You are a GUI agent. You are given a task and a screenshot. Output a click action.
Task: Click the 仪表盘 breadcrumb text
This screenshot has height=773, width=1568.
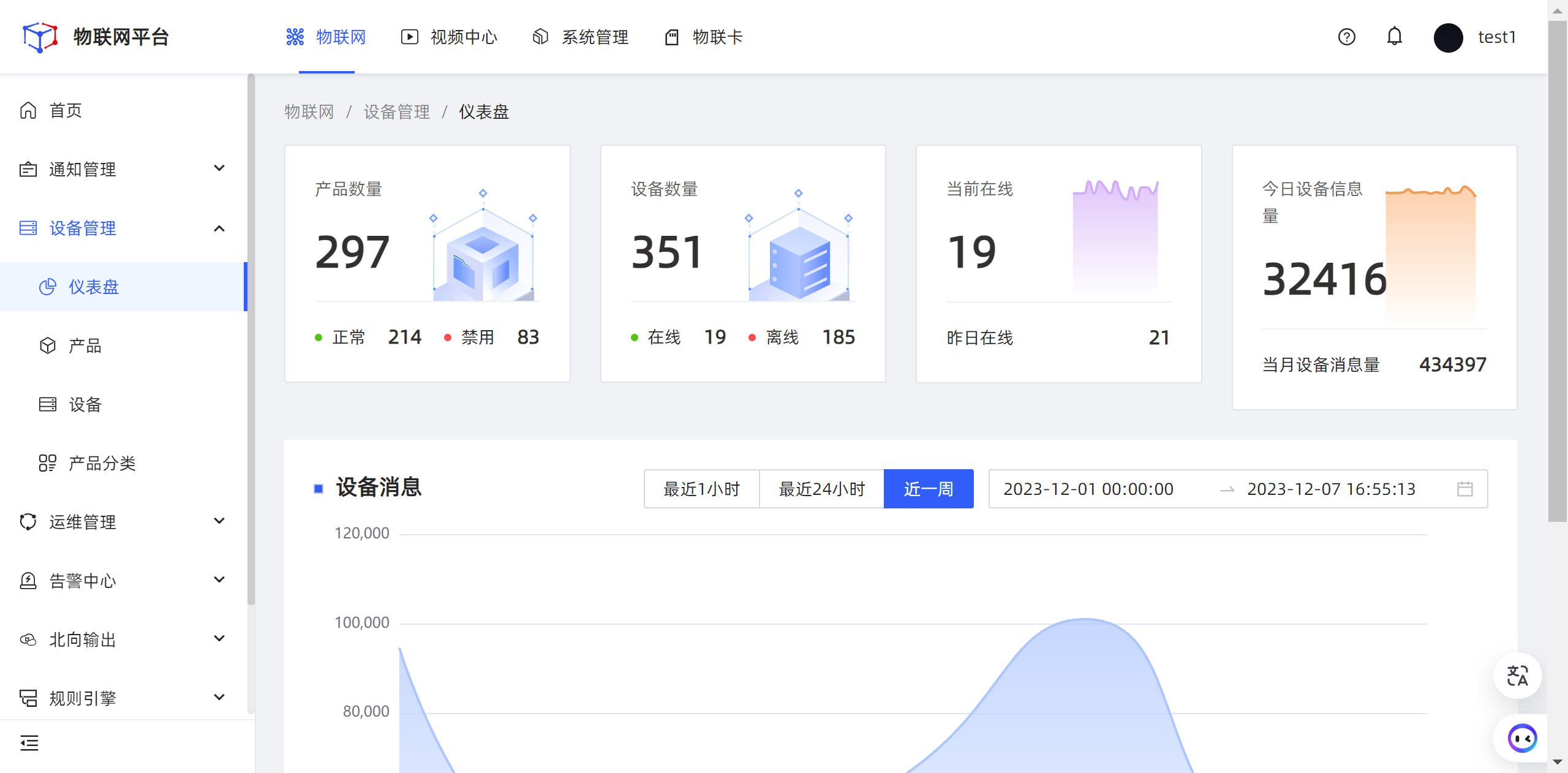point(484,112)
